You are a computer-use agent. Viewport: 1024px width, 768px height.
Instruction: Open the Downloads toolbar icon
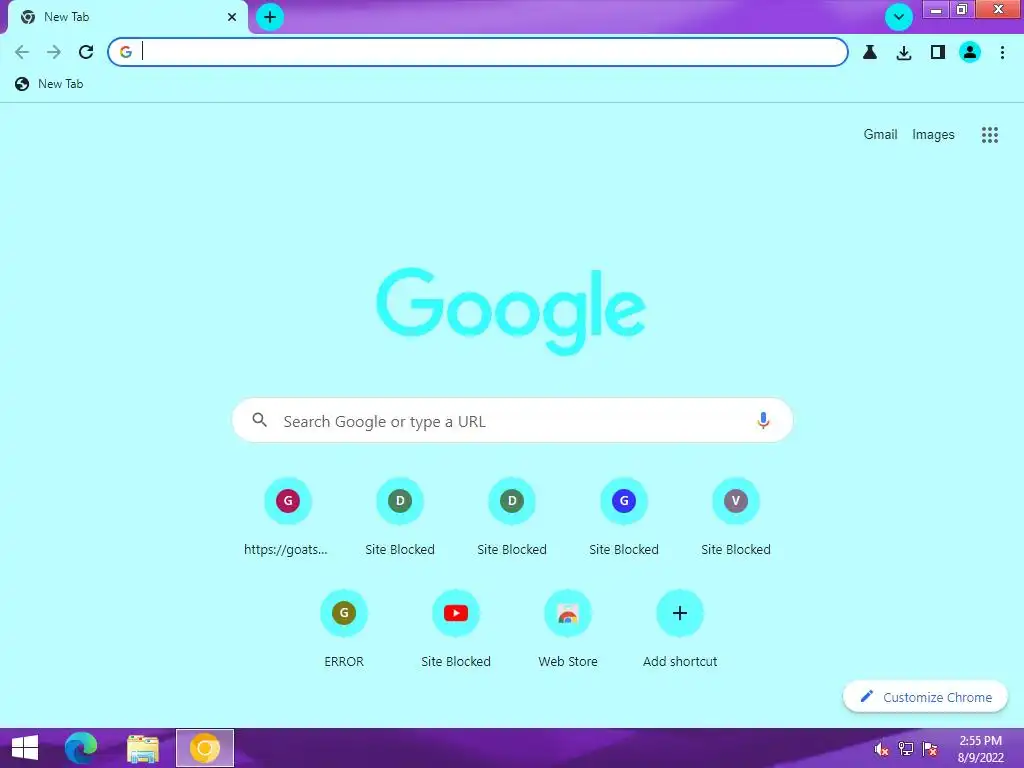pyautogui.click(x=904, y=52)
